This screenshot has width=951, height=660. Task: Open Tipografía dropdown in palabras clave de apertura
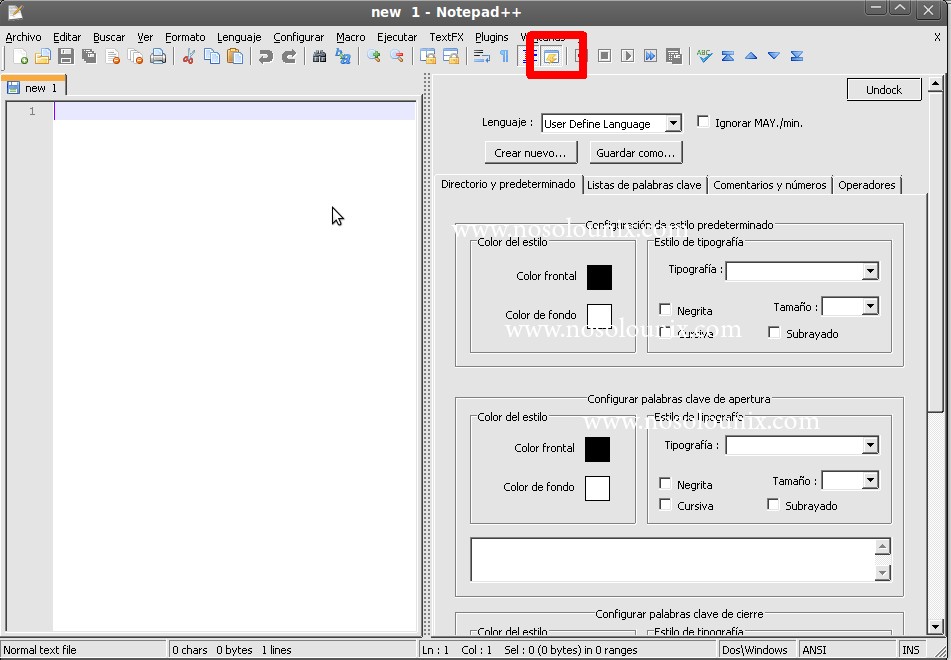(x=870, y=445)
